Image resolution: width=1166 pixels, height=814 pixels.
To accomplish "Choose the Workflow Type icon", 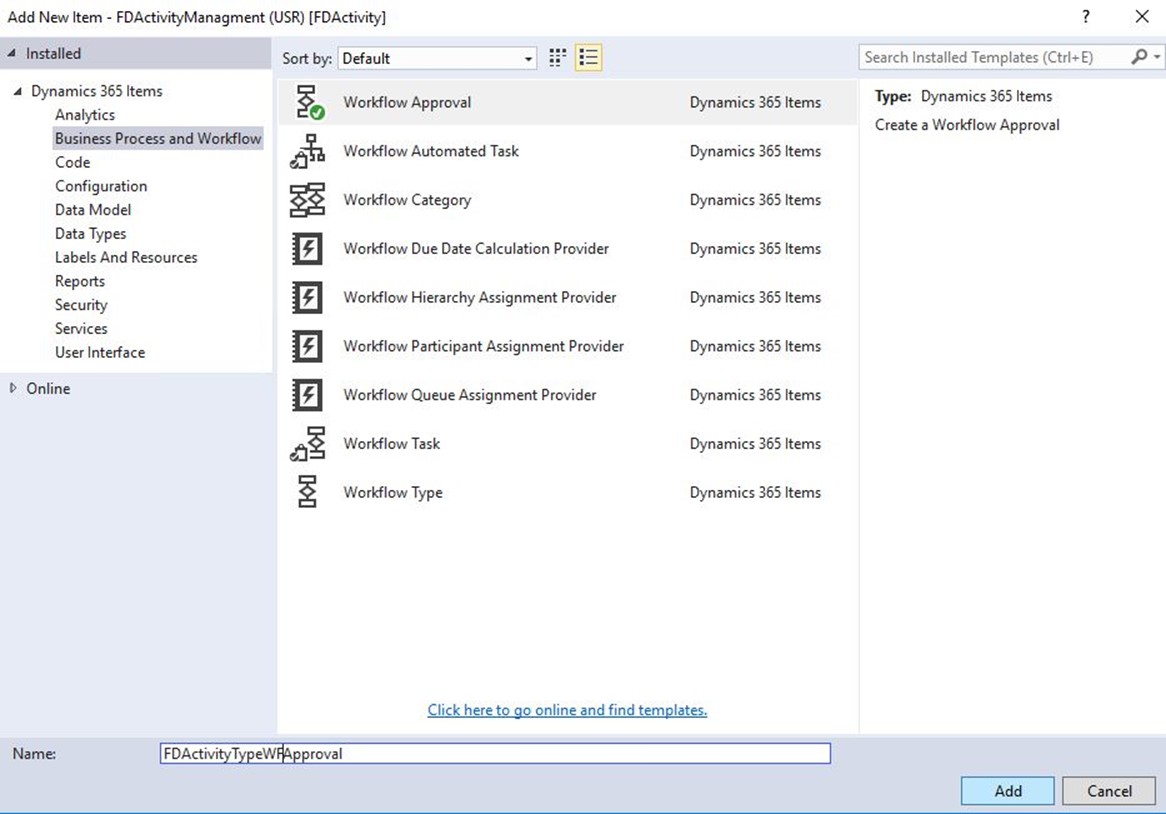I will coord(307,493).
